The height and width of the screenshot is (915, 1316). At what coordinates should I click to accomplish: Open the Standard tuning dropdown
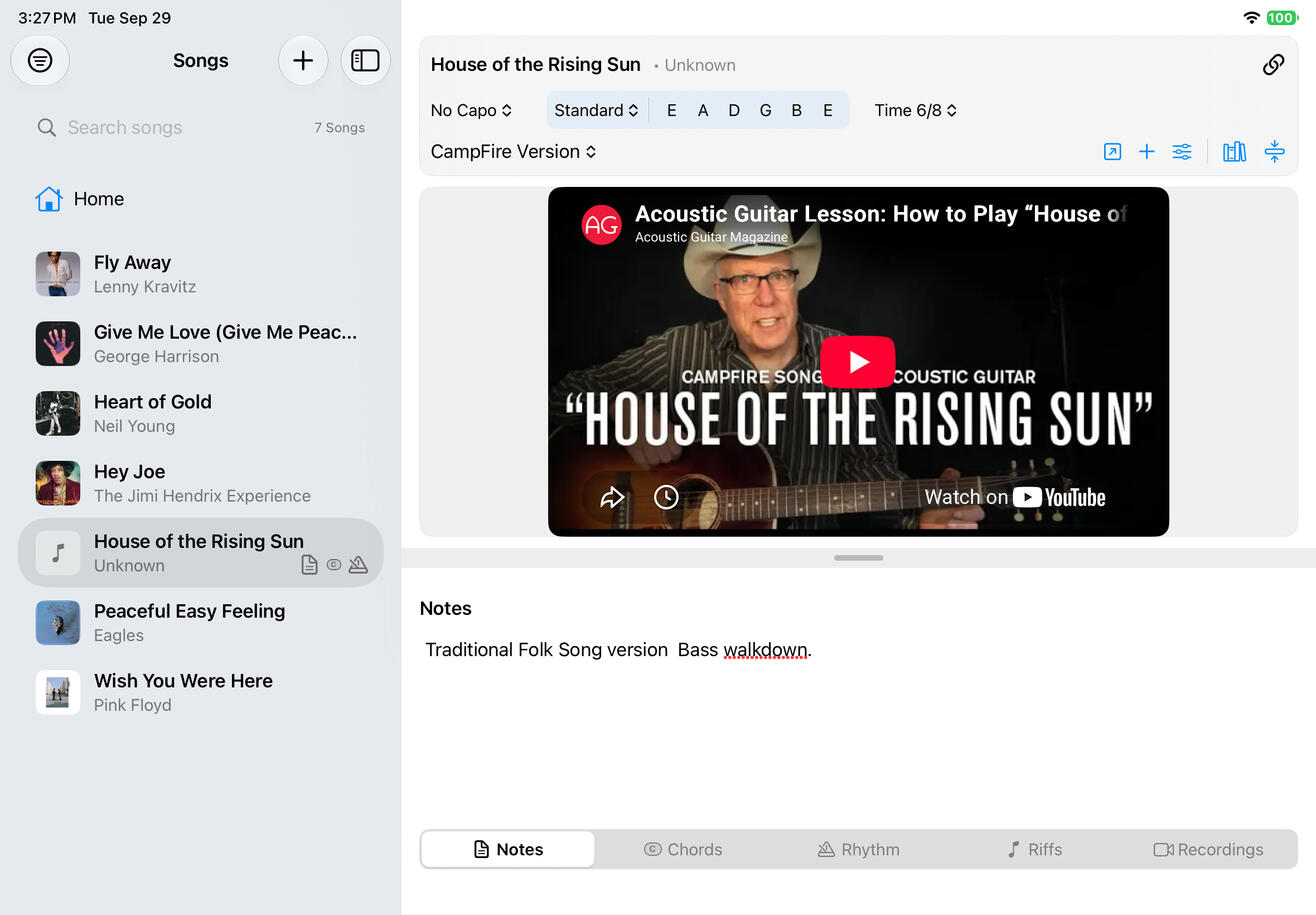[597, 110]
